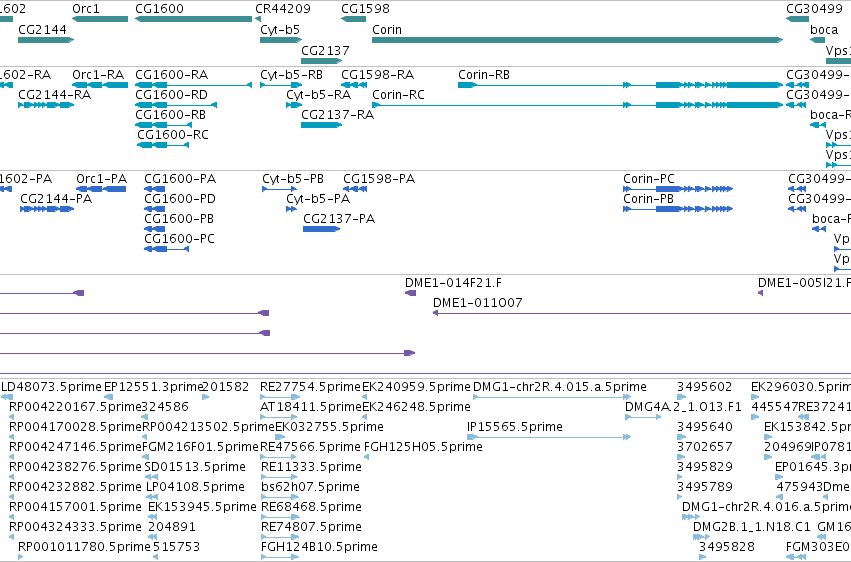Select the DME1-014F21.F feature
Screen dimensions: 851x562
(410, 293)
